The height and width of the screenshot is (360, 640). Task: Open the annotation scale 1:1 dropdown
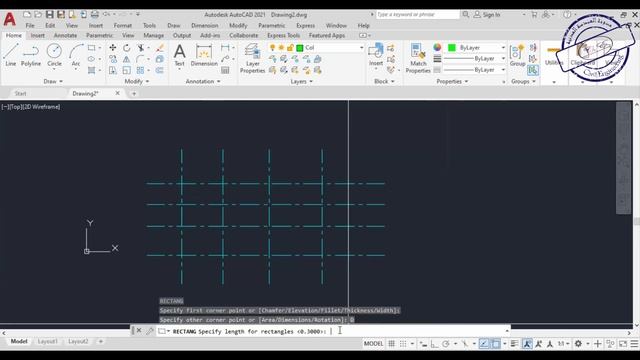(564, 344)
